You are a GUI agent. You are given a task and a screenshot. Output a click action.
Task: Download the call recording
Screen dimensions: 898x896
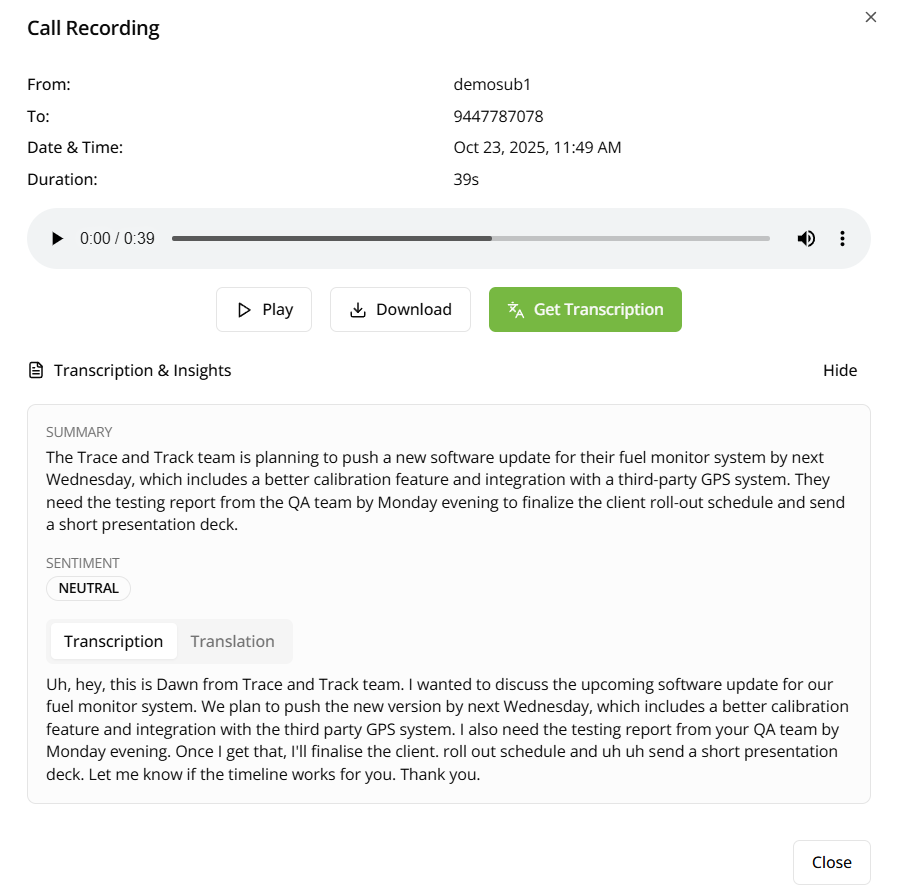400,310
